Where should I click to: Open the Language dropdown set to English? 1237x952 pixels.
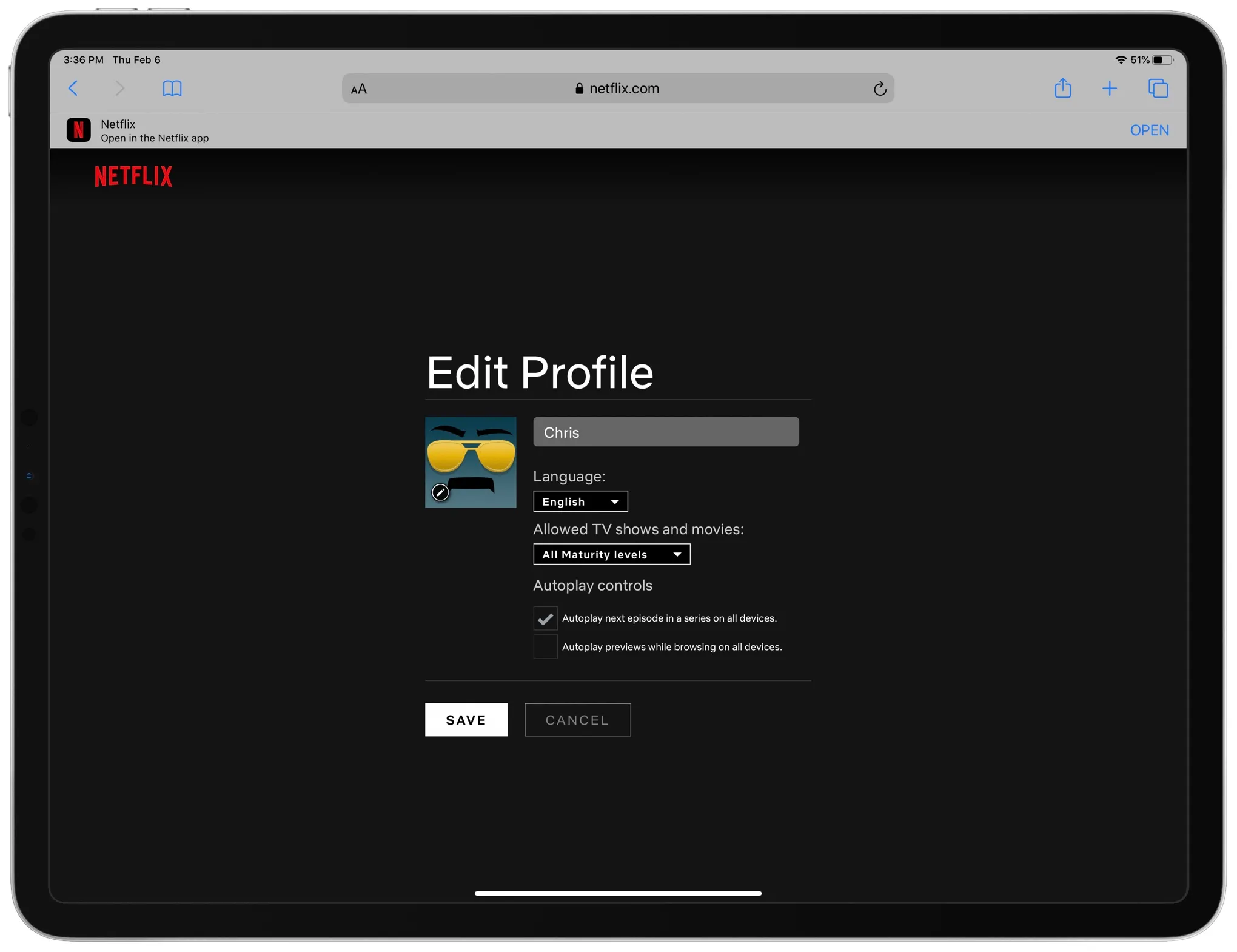580,501
